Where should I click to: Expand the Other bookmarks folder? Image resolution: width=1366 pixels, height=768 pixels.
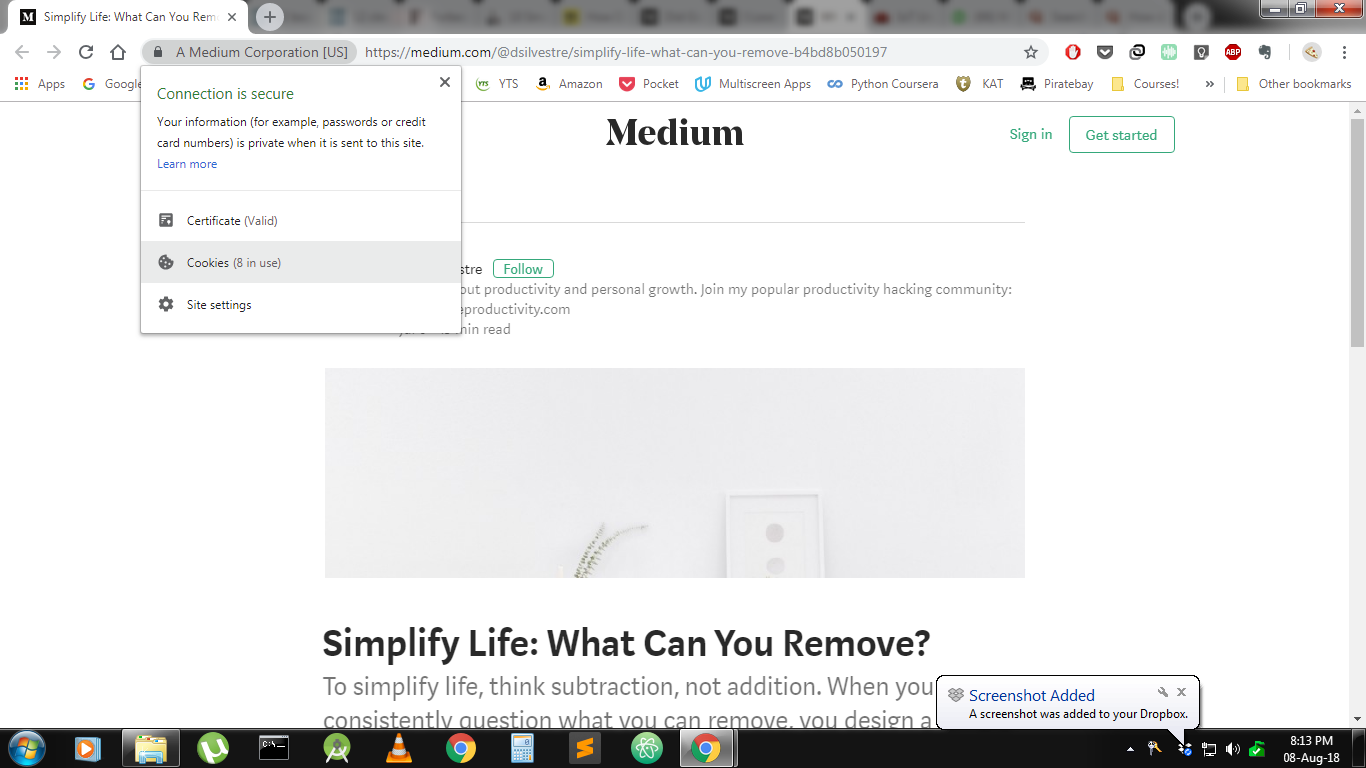pos(1294,84)
